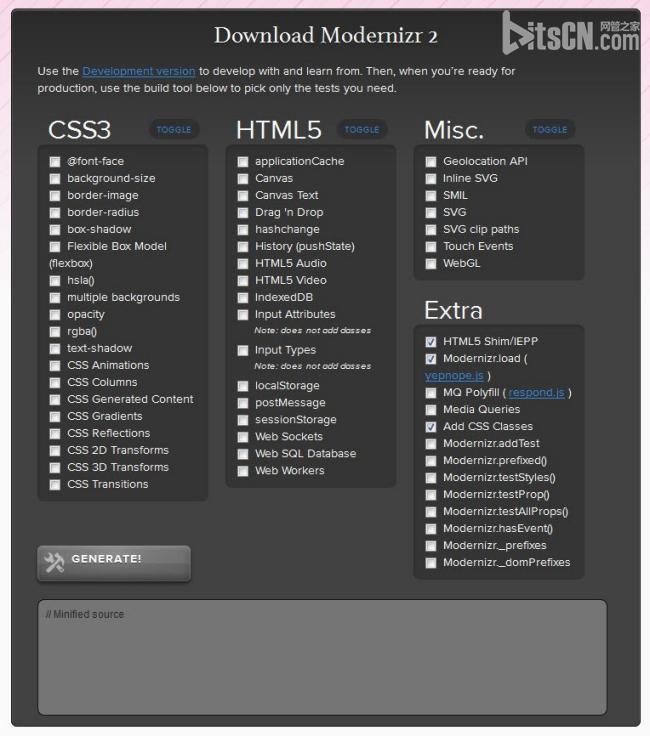The image size is (650, 736).
Task: Check the border-radius option
Action: (55, 213)
